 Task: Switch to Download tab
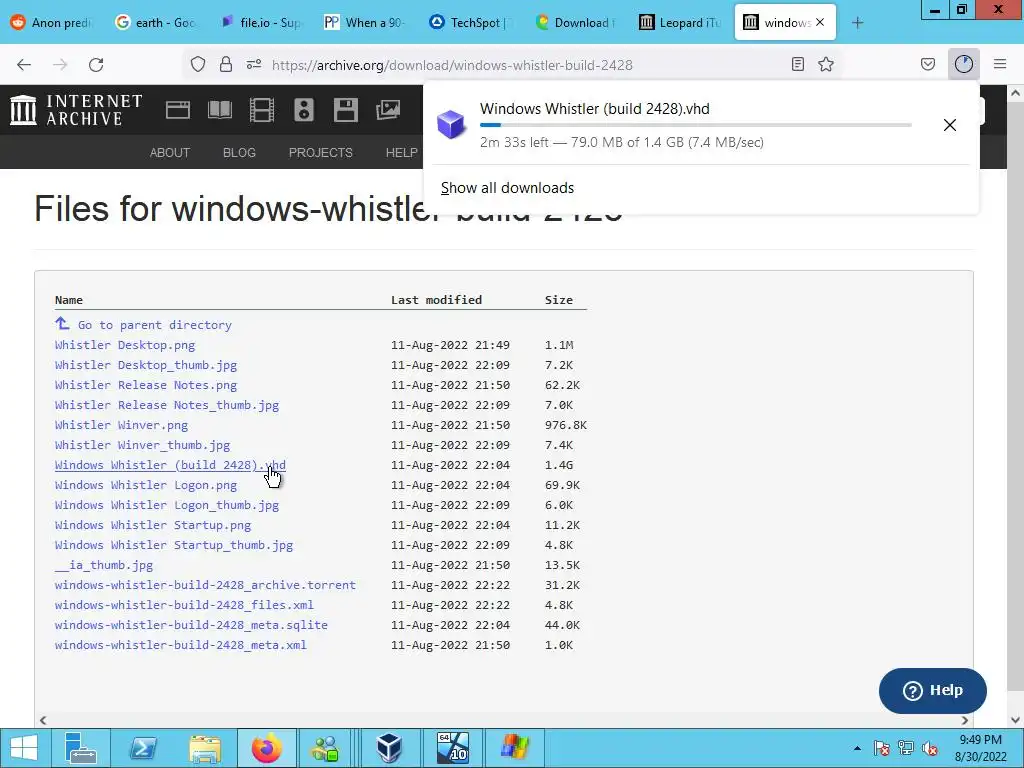[575, 23]
